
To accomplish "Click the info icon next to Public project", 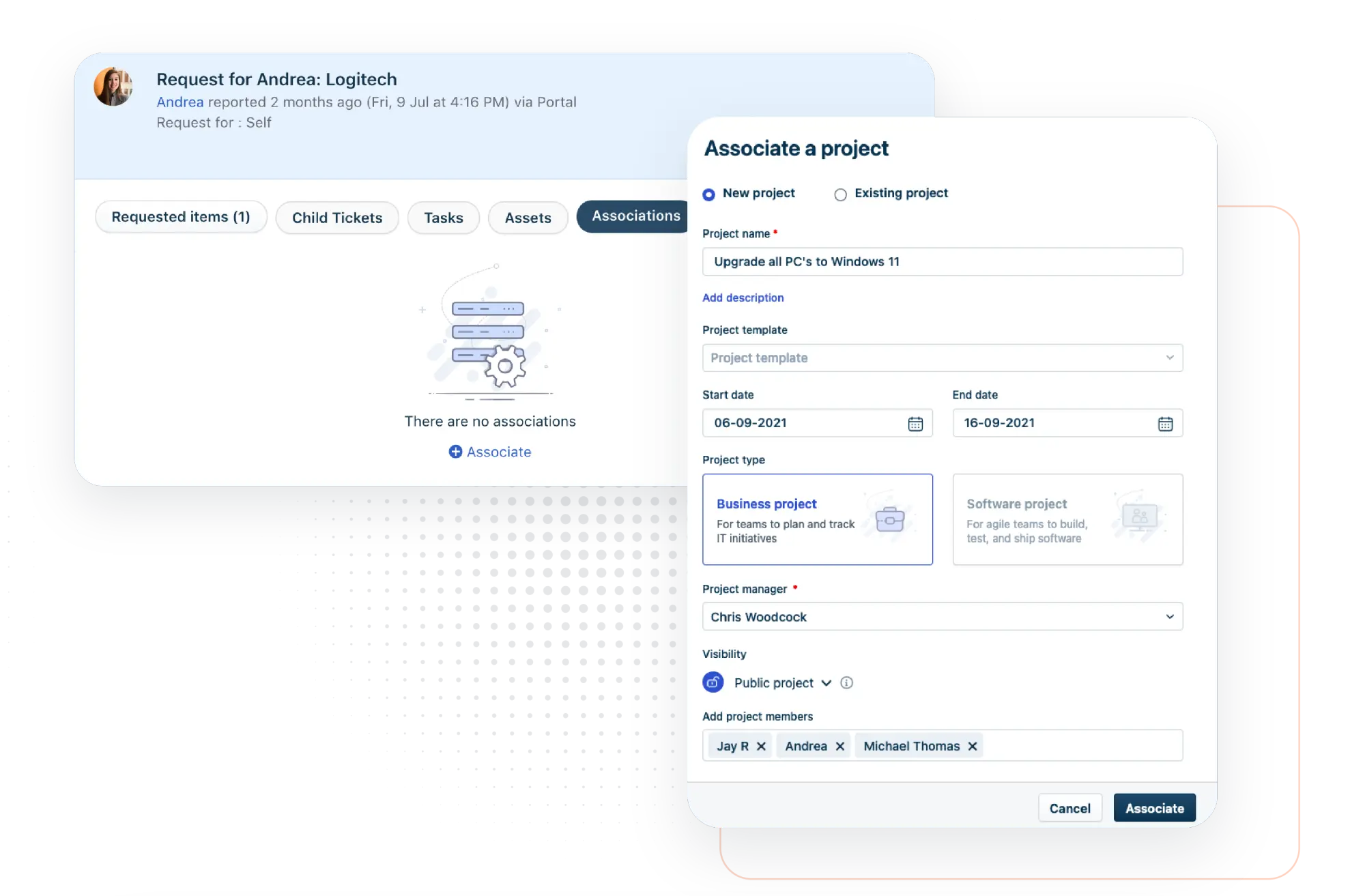I will click(x=846, y=682).
